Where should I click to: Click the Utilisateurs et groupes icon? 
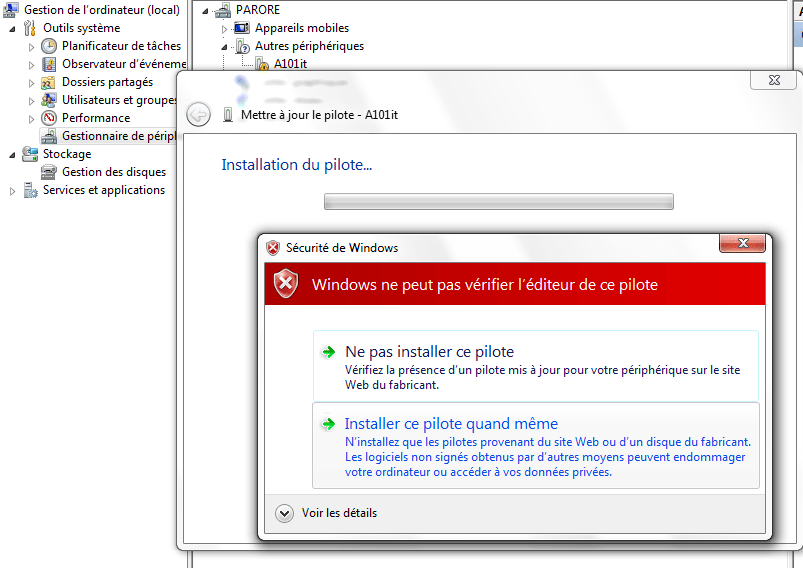[49, 100]
